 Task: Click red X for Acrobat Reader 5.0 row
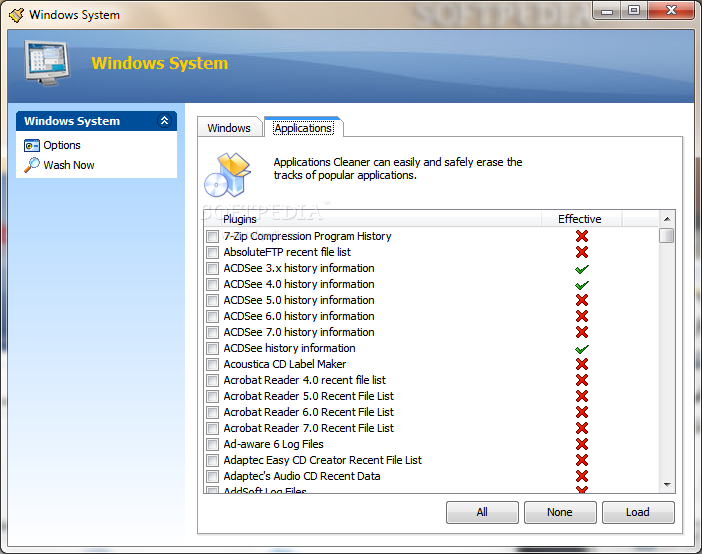[x=582, y=396]
